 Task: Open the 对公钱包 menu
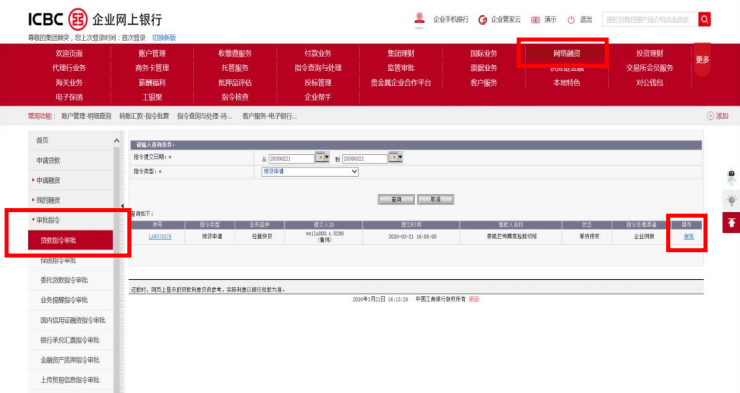tap(649, 83)
